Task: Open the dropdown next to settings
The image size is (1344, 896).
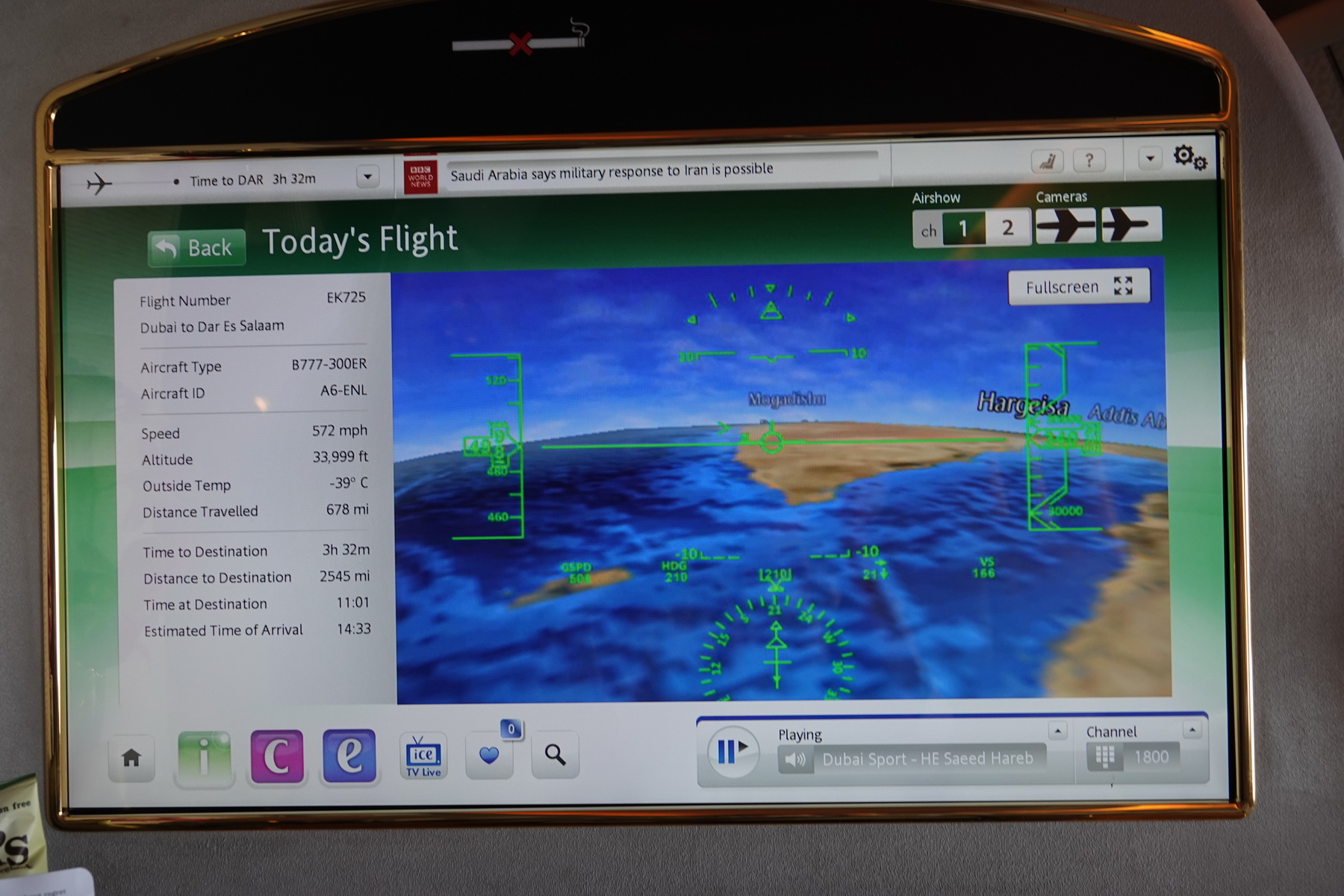Action: pos(1150,158)
